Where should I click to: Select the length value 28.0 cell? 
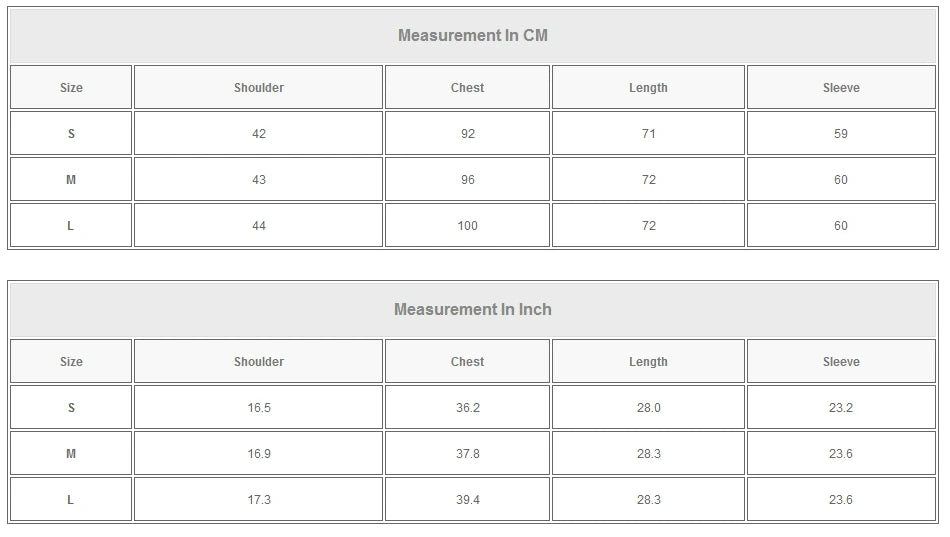pyautogui.click(x=648, y=408)
